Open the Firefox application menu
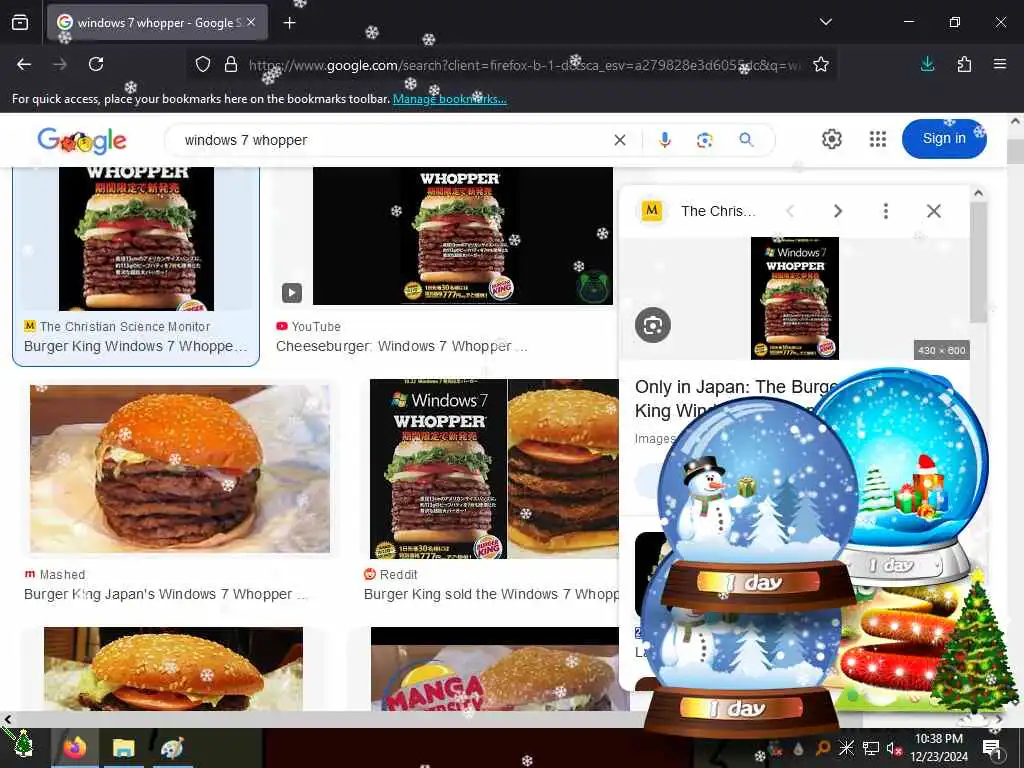The width and height of the screenshot is (1024, 768). [1000, 64]
